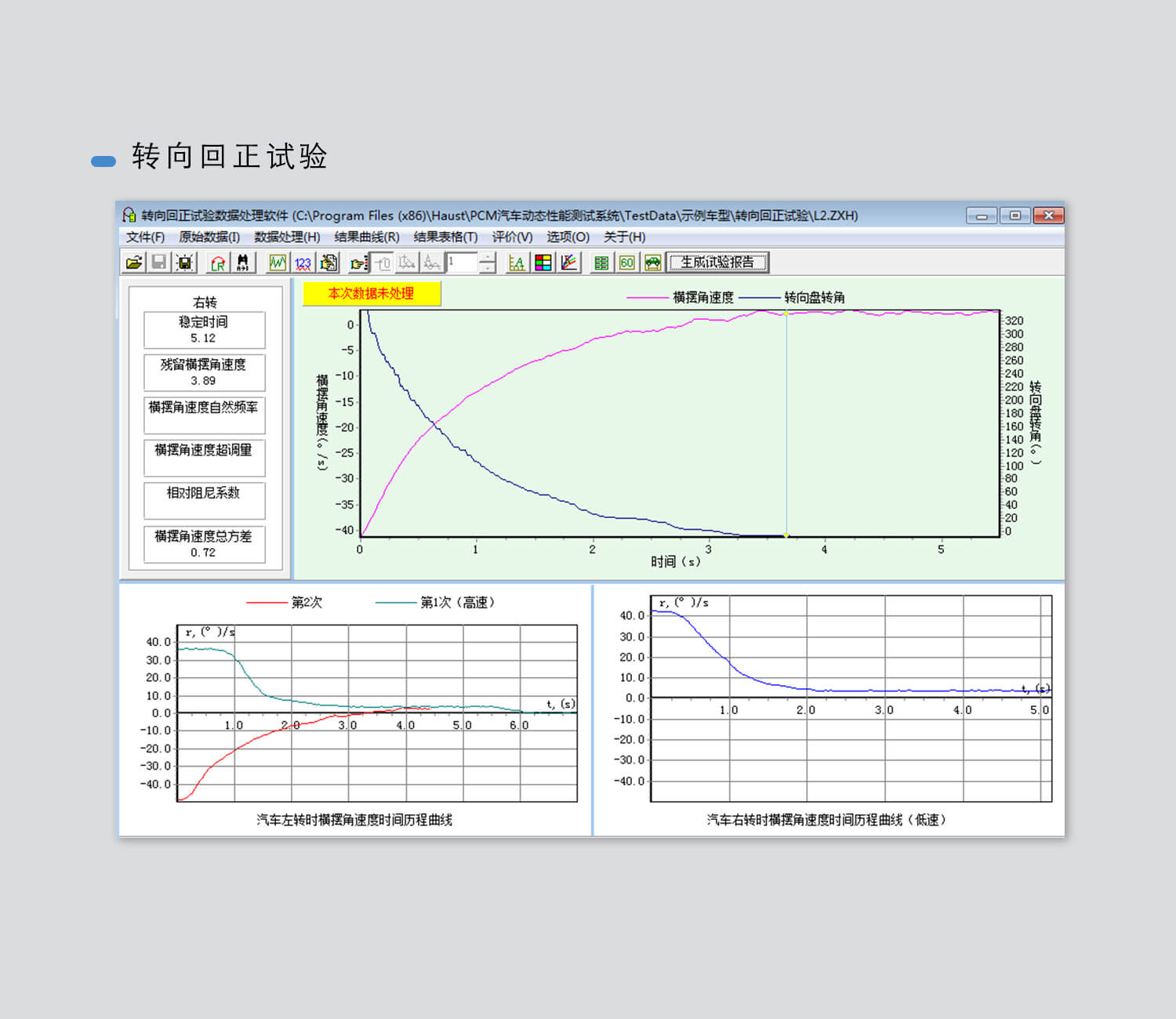Viewport: 1176px width, 1019px height.
Task: Click the LR direction toolbar icon
Action: coord(217,263)
